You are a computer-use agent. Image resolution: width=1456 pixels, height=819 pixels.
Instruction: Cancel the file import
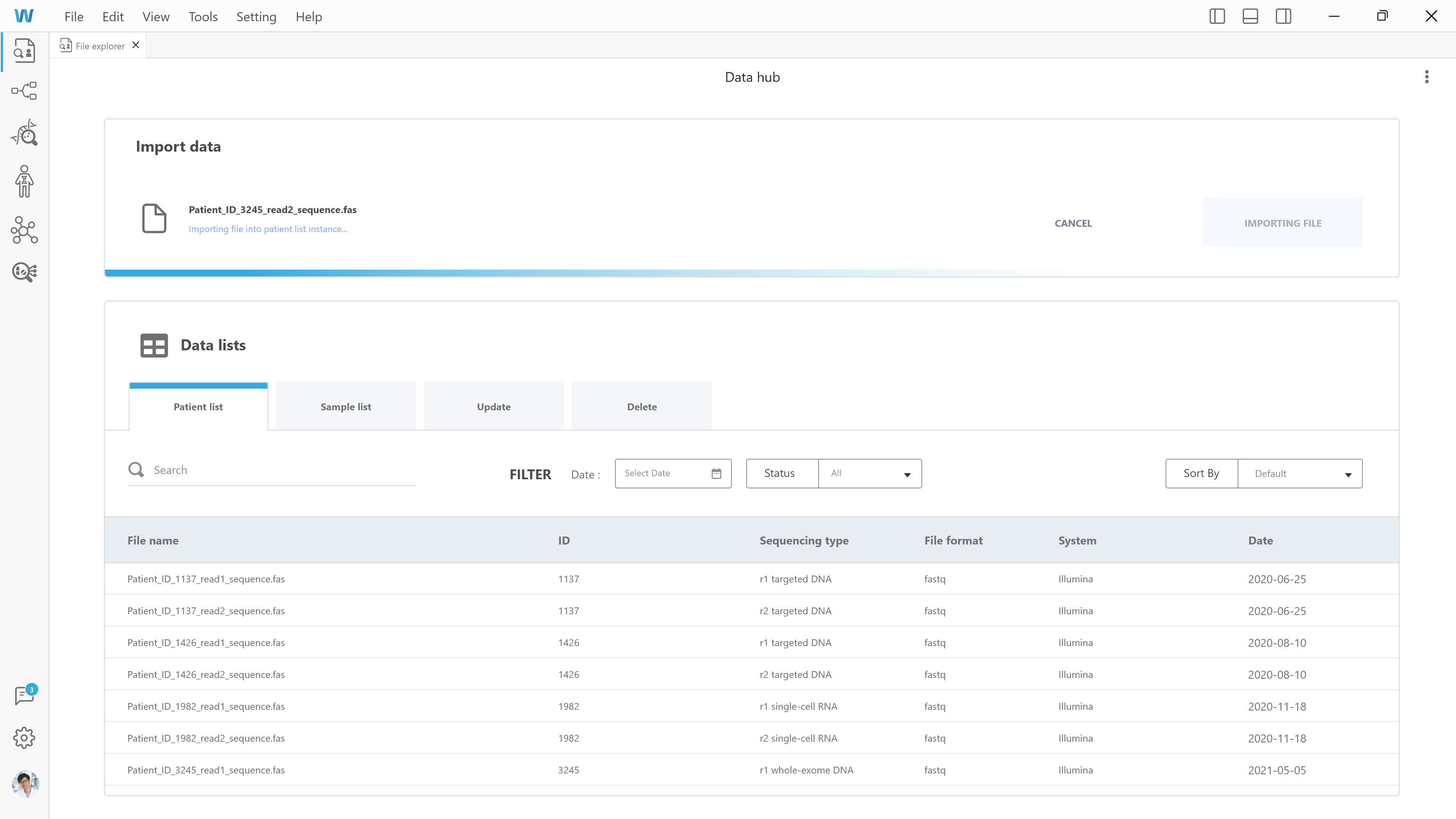[x=1073, y=223]
